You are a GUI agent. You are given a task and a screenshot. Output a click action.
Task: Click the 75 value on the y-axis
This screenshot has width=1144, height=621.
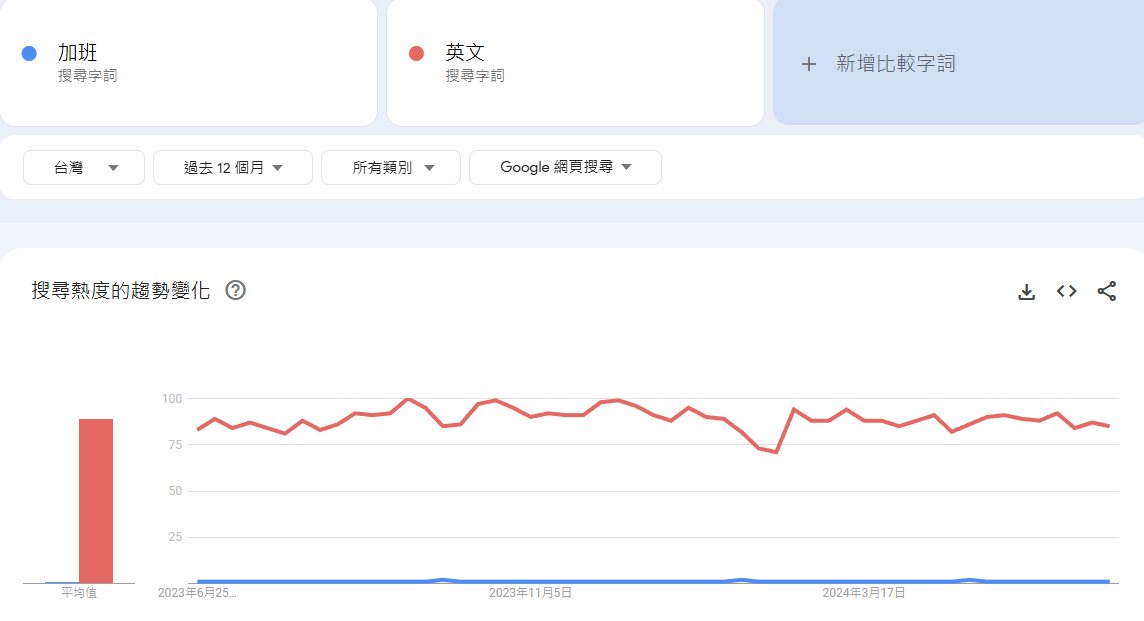tap(175, 444)
